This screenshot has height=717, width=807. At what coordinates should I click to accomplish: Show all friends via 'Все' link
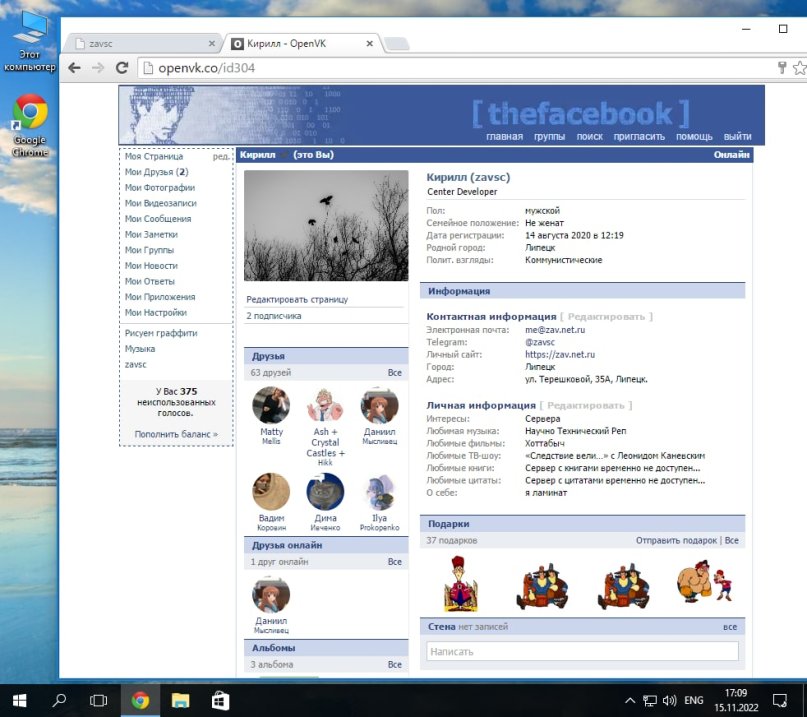coord(394,373)
